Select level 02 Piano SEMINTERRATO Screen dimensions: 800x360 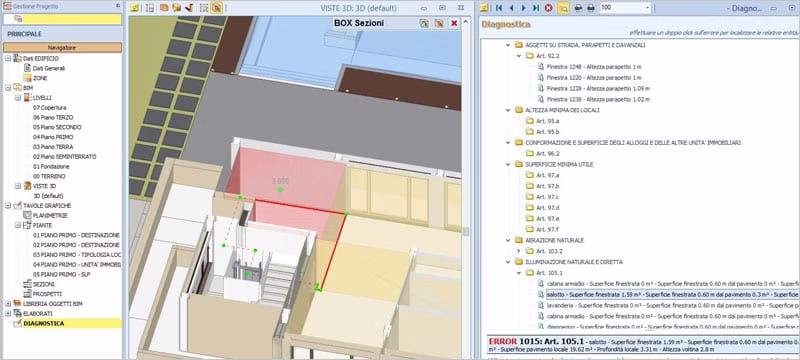64,157
